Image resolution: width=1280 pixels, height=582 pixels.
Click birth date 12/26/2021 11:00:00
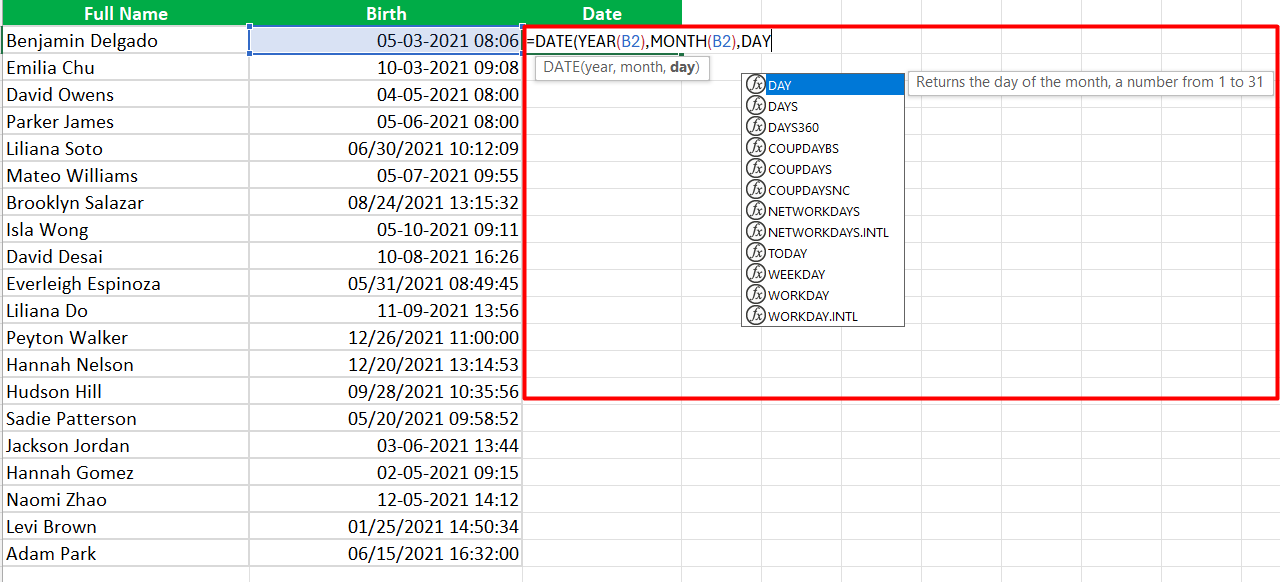386,338
